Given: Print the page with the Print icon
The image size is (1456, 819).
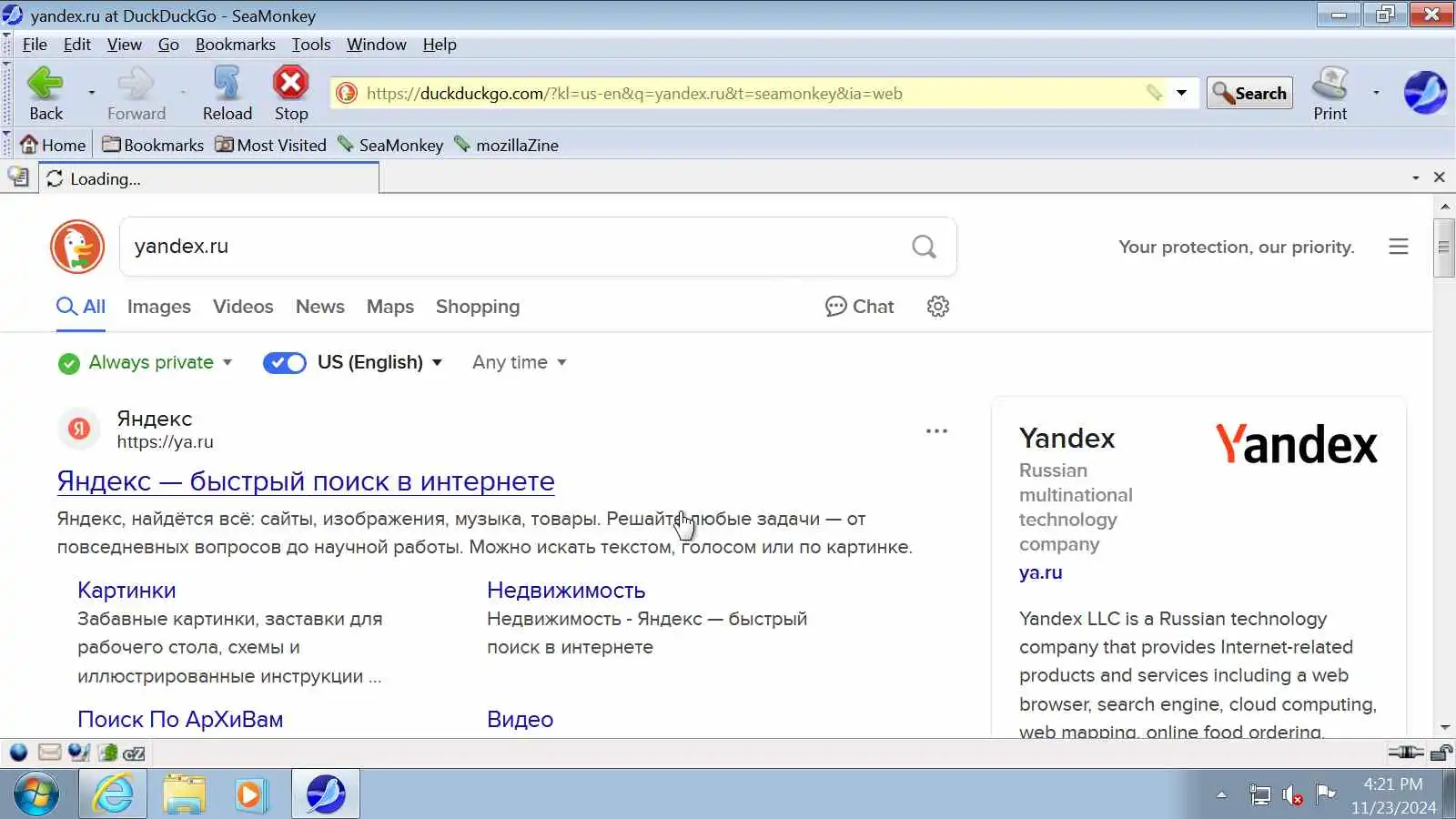Looking at the screenshot, I should point(1330,94).
